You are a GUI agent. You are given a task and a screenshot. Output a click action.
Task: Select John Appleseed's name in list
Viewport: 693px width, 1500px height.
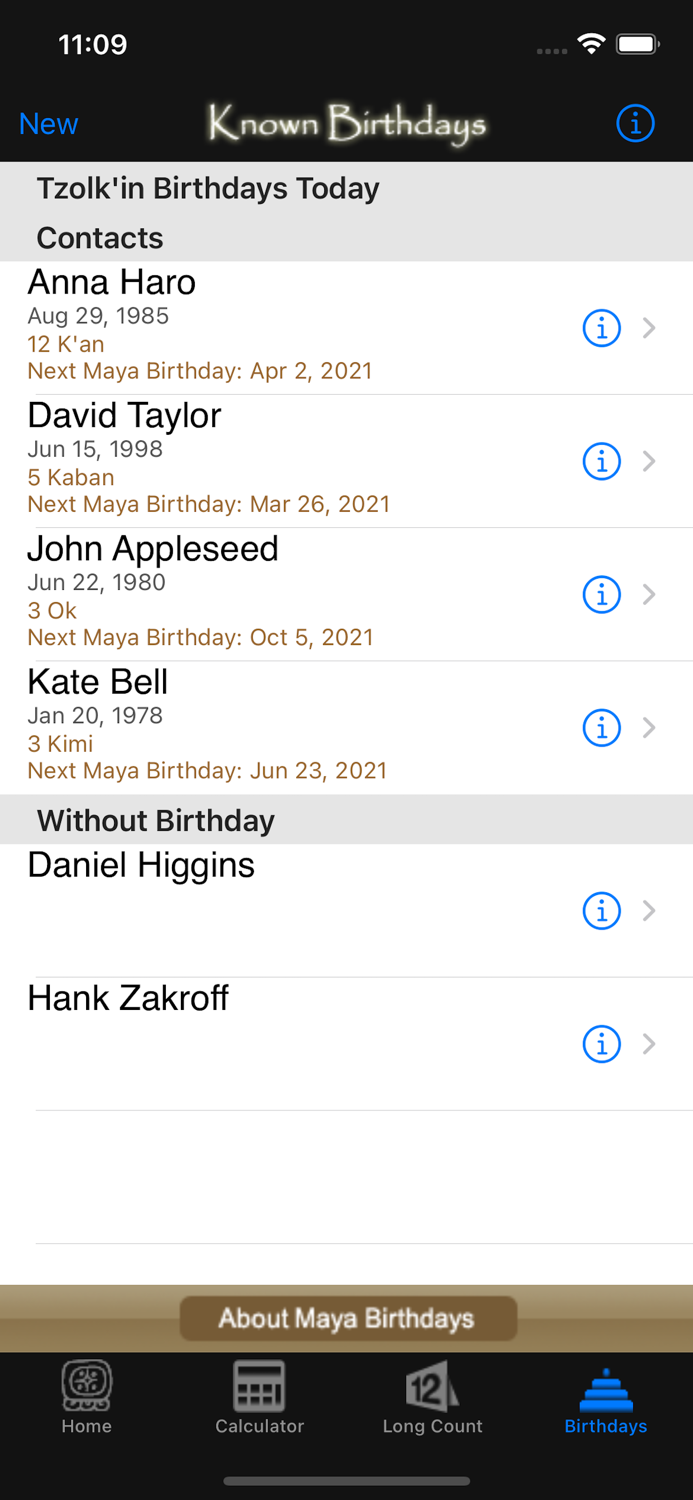(153, 549)
